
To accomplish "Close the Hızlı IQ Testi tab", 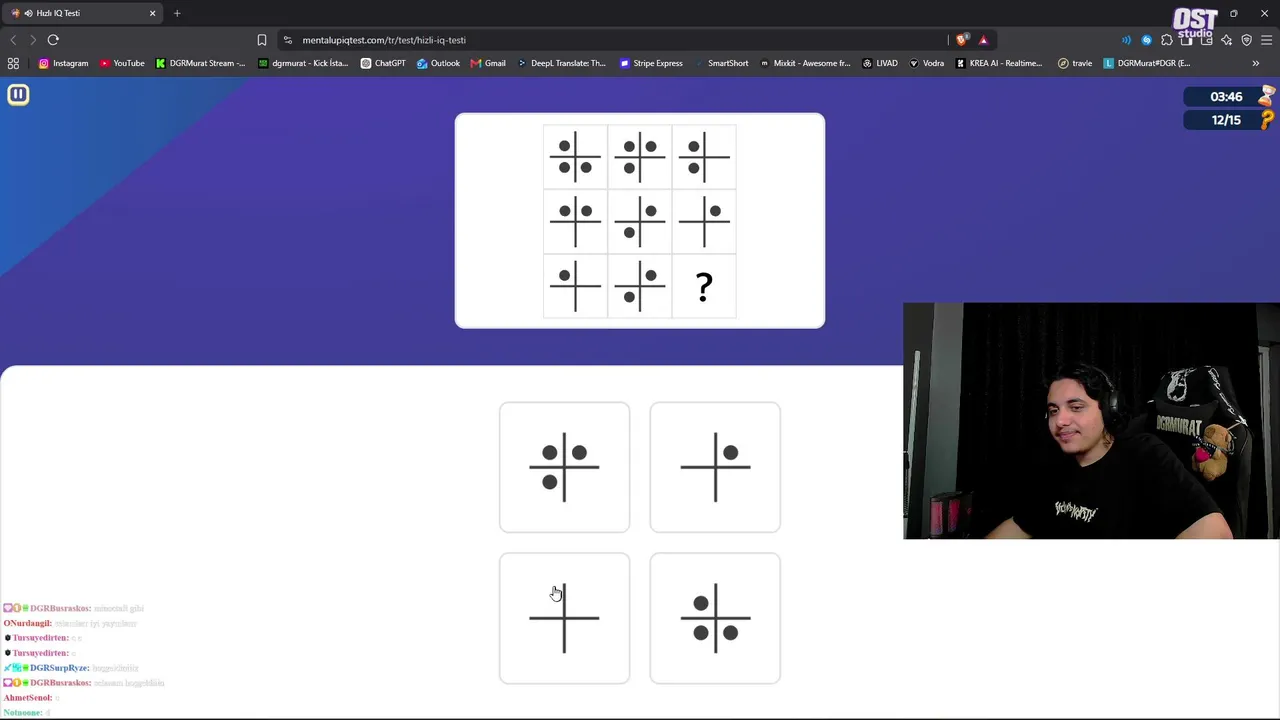I will pos(152,13).
